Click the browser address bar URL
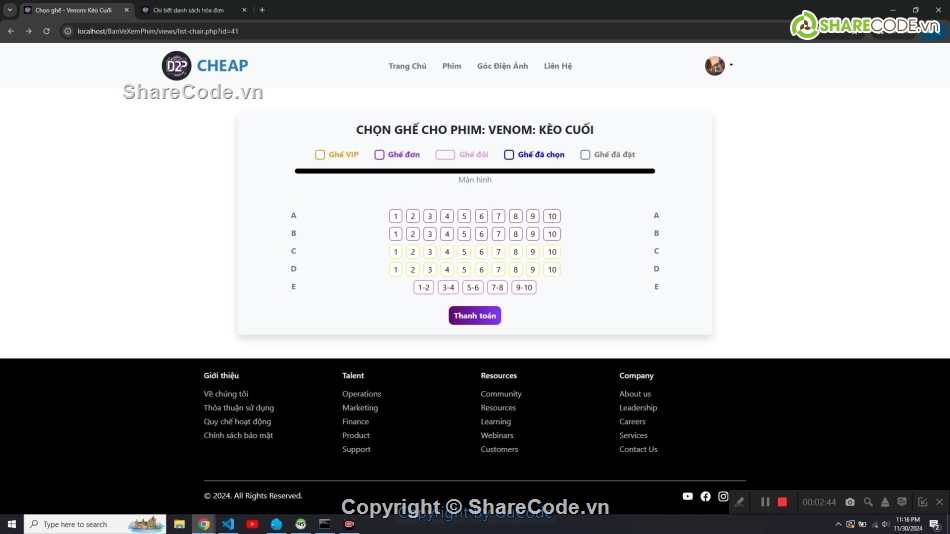 click(158, 31)
